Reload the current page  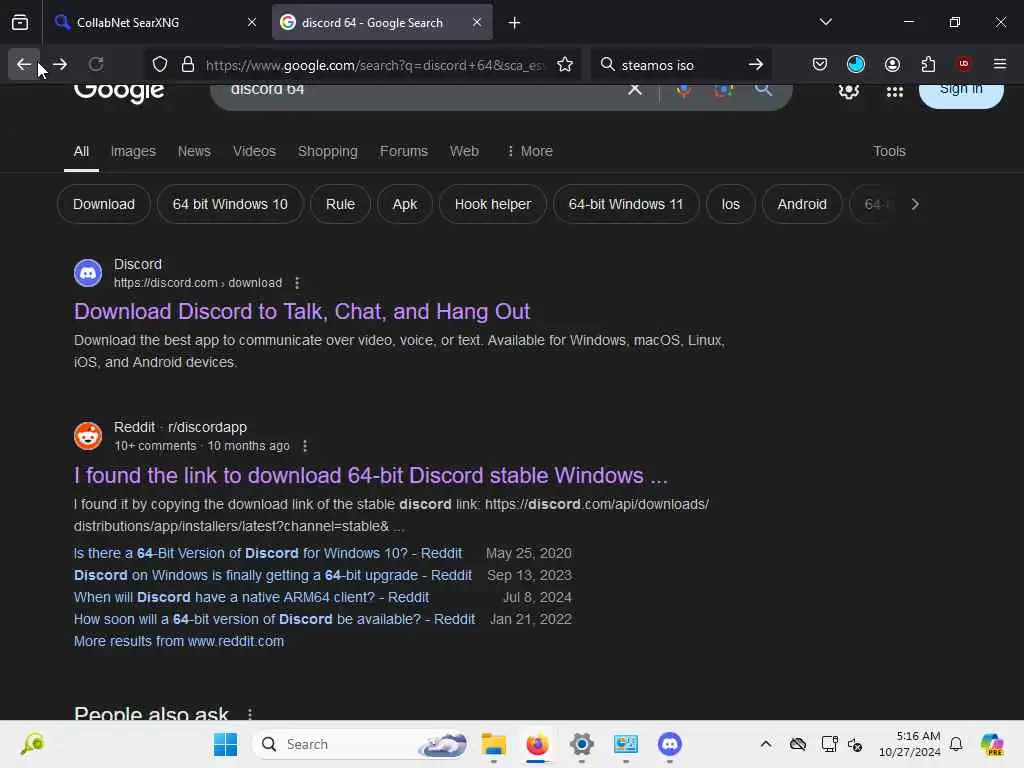(x=96, y=64)
